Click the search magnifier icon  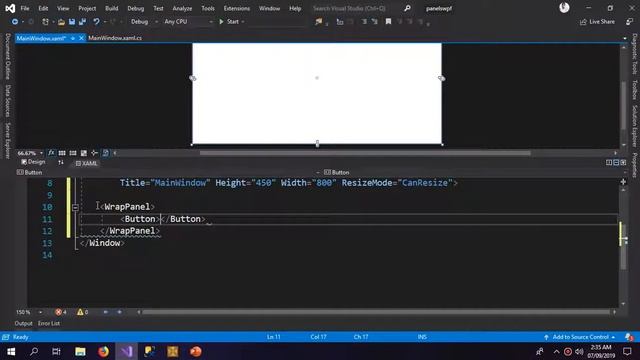coord(407,8)
